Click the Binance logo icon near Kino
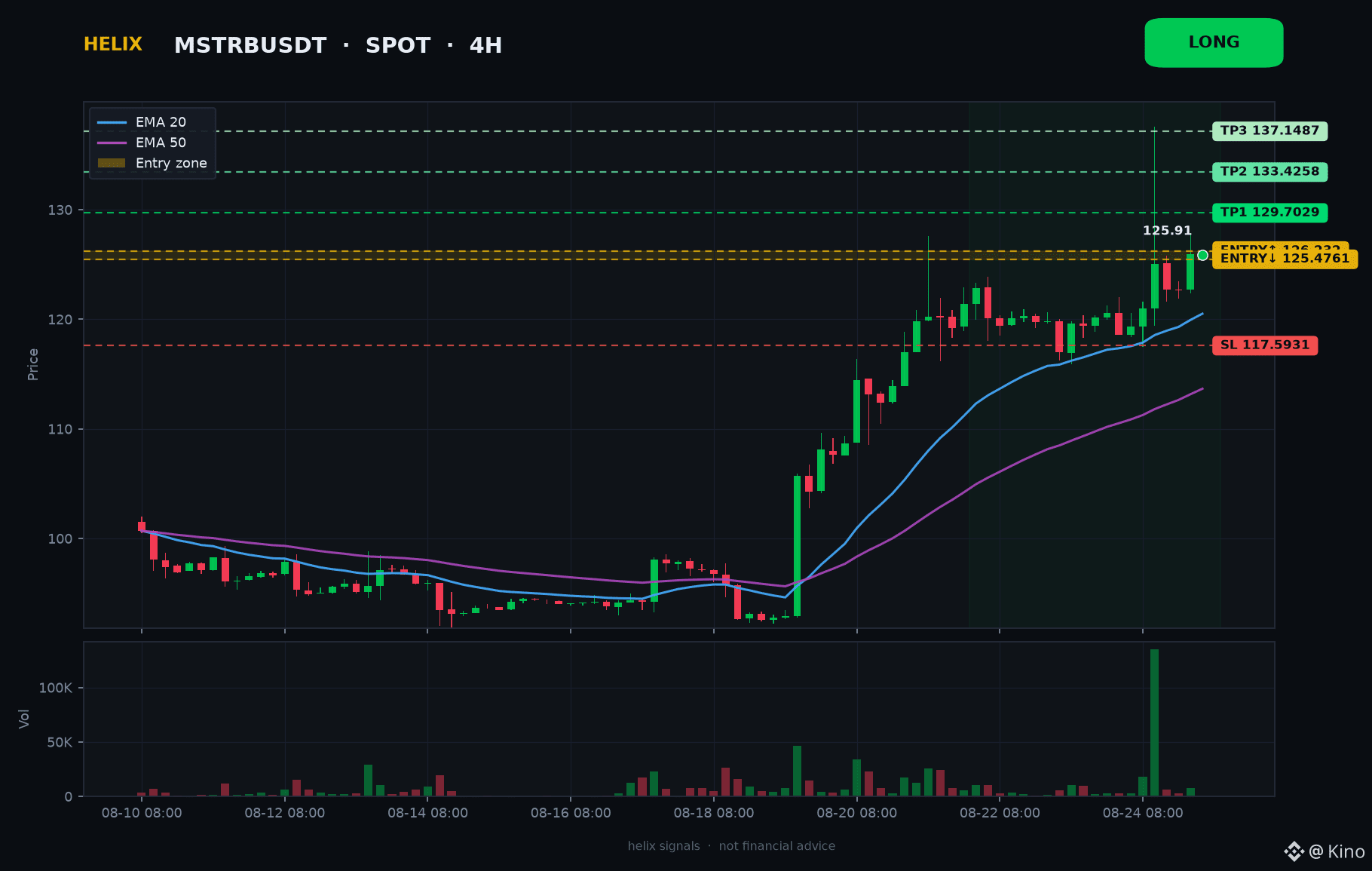Image resolution: width=1372 pixels, height=871 pixels. coord(1294,851)
